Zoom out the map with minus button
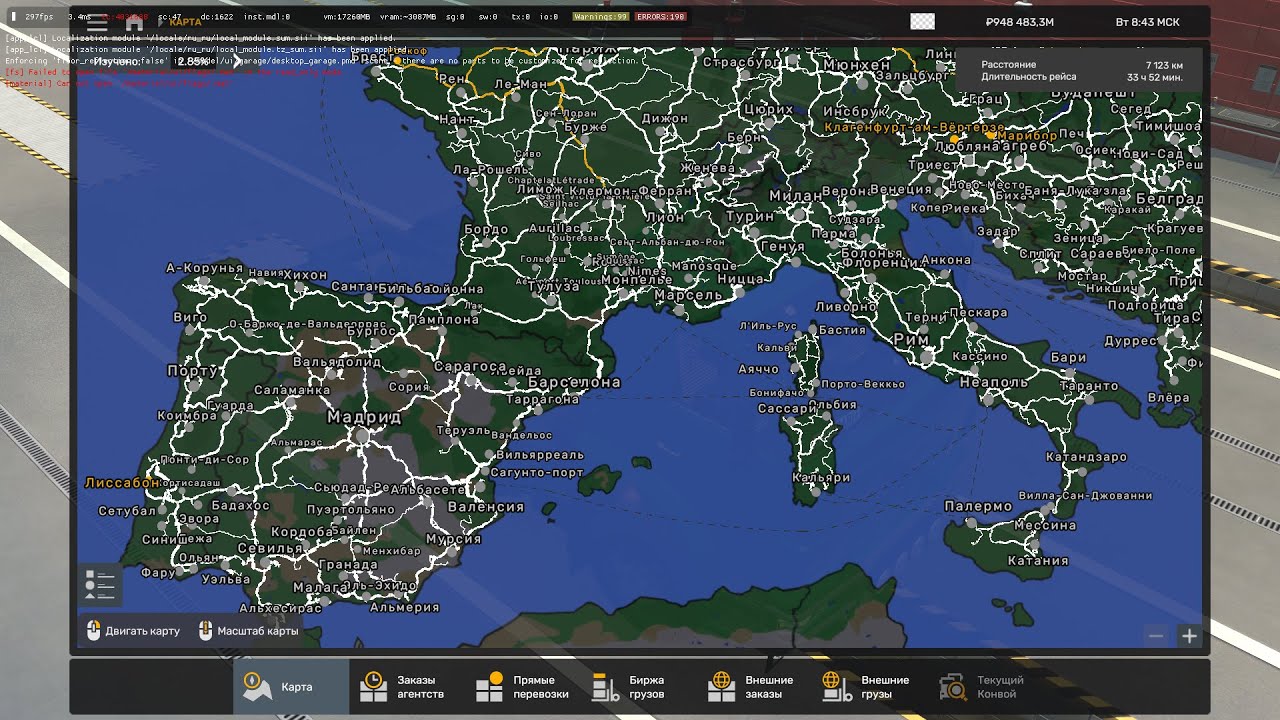The width and height of the screenshot is (1280, 720). coord(1156,636)
